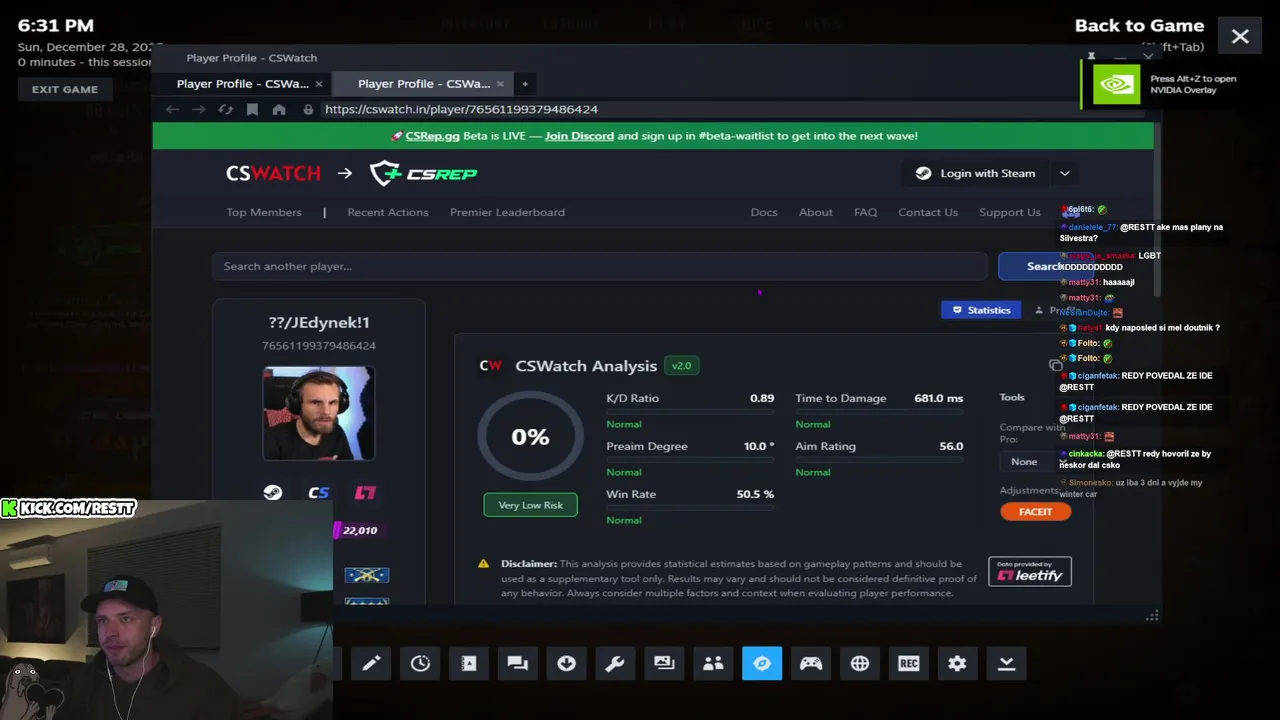1280x720 pixels.
Task: Click the Very Low Risk badge
Action: pyautogui.click(x=530, y=505)
